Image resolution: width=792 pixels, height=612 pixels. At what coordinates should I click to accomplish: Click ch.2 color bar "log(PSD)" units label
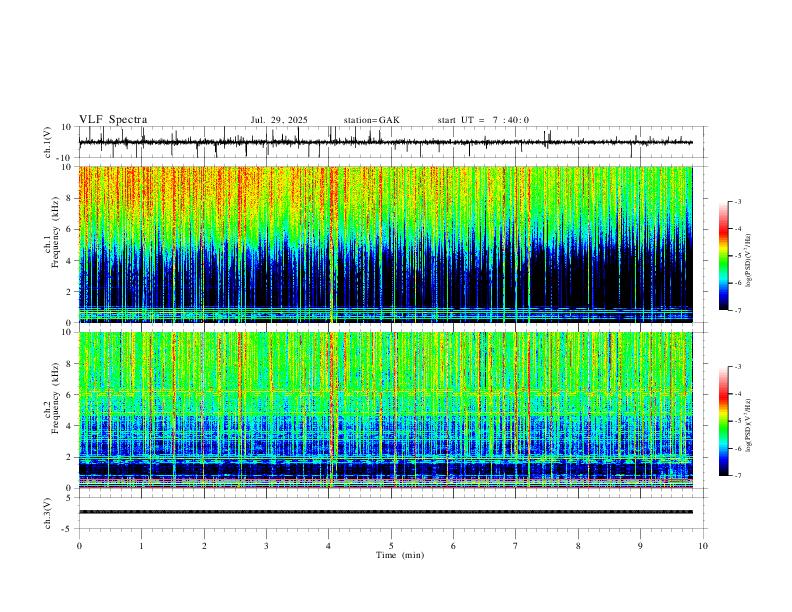click(748, 425)
